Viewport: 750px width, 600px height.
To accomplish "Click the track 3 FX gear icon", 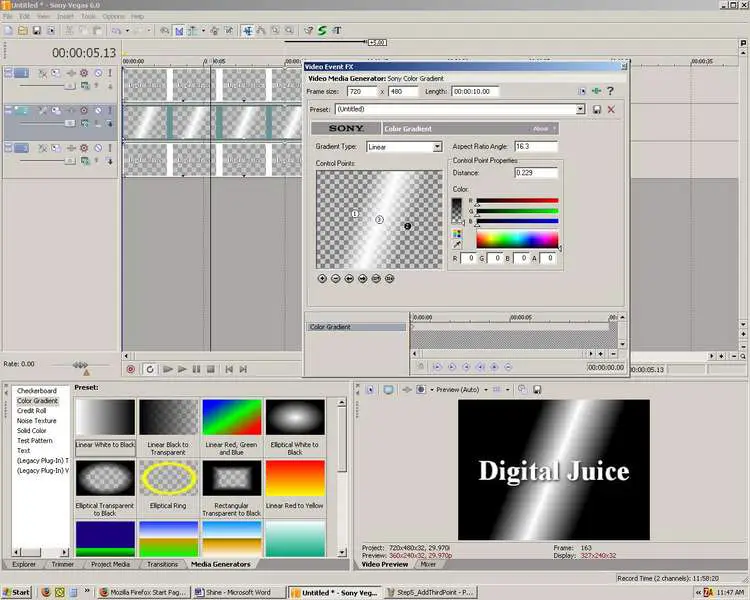I will click(84, 148).
